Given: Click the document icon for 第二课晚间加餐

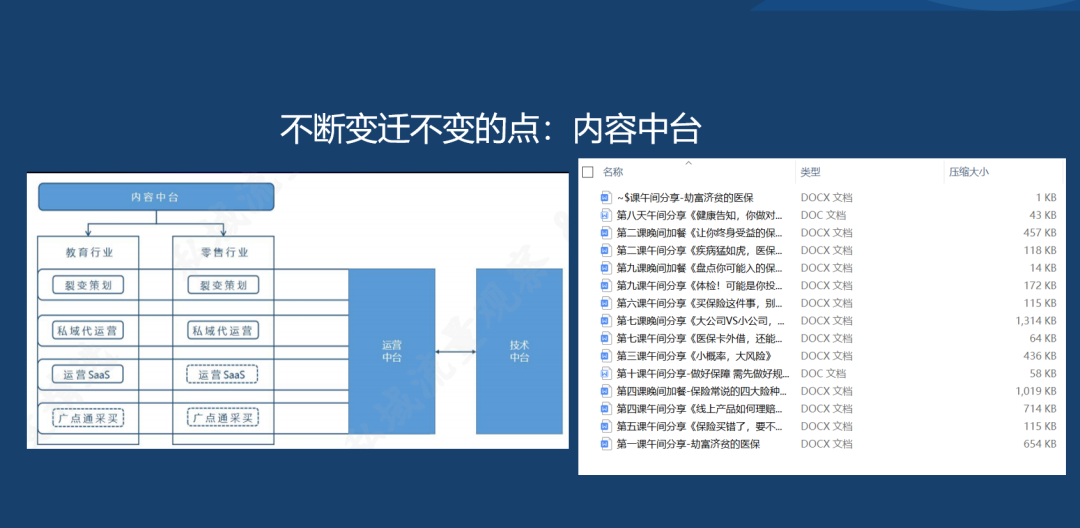Looking at the screenshot, I should click(605, 233).
